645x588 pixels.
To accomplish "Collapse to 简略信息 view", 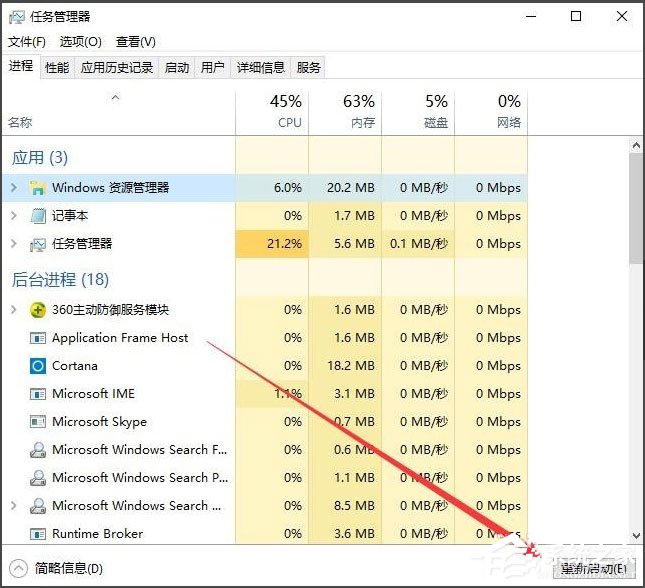I will click(58, 568).
